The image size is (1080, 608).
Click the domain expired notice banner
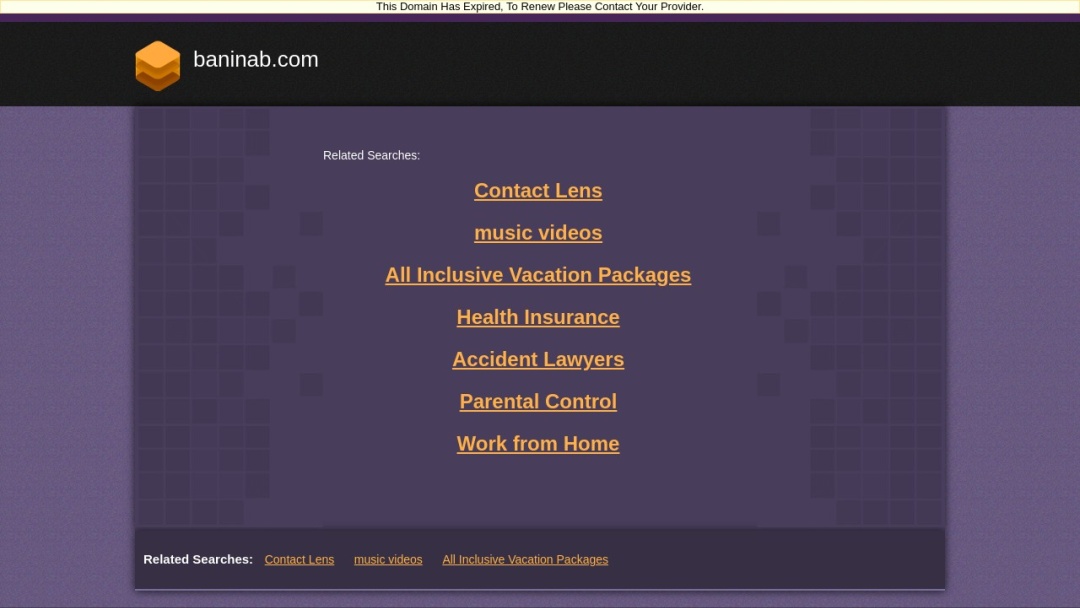pos(540,7)
